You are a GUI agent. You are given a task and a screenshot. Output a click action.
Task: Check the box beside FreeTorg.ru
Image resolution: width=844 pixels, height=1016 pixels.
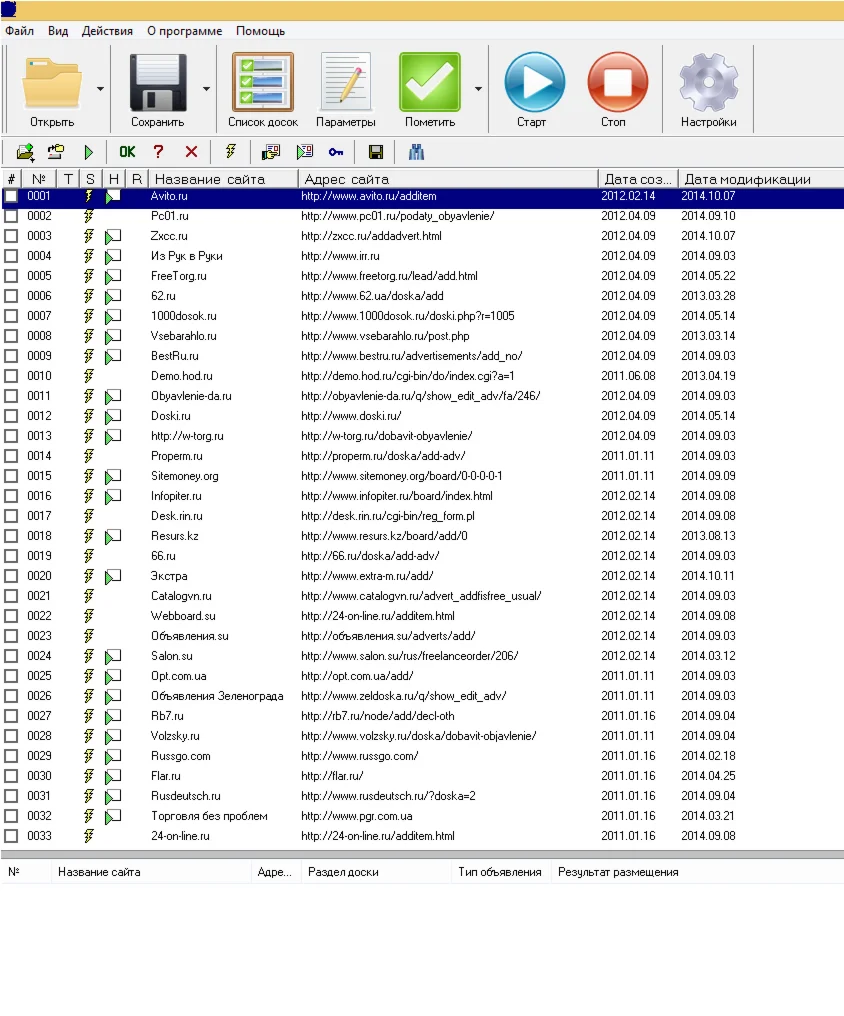pyautogui.click(x=10, y=276)
